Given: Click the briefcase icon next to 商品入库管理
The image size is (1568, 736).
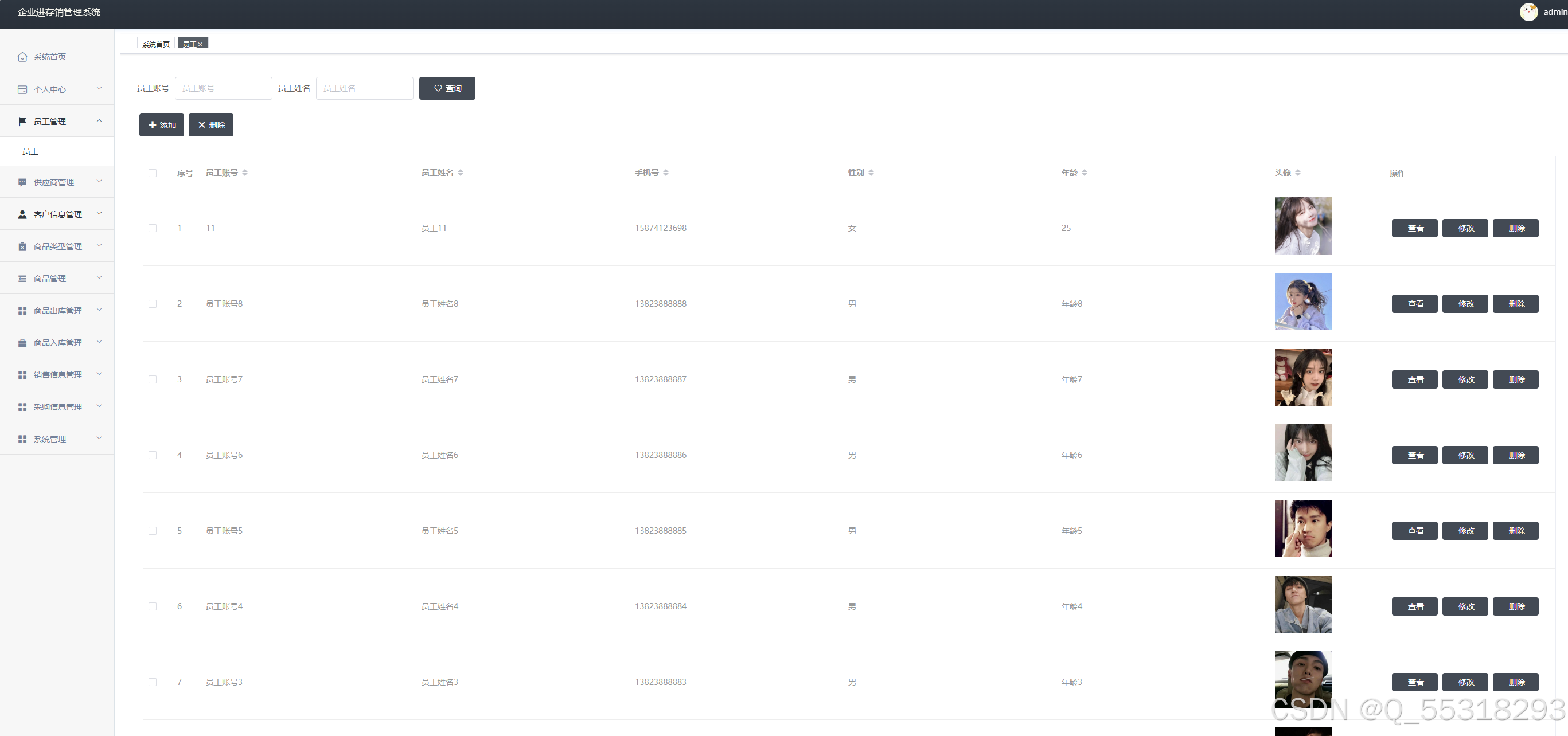Looking at the screenshot, I should (x=22, y=343).
